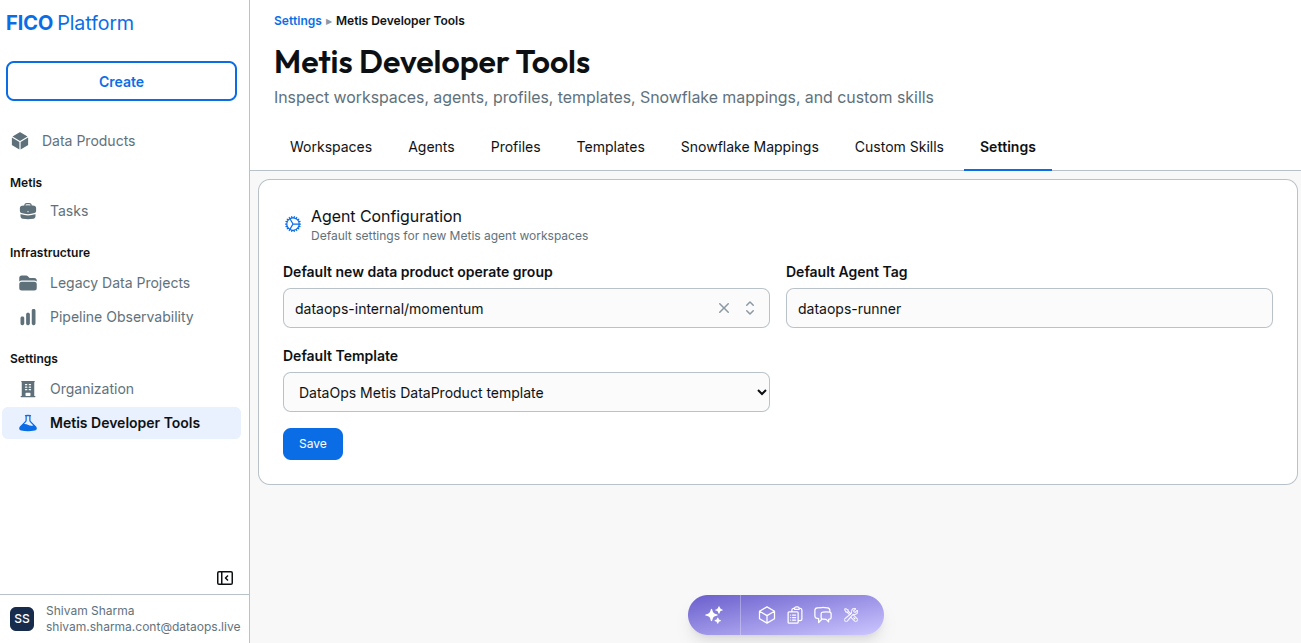Click the Agent Configuration gear icon

coord(293,224)
